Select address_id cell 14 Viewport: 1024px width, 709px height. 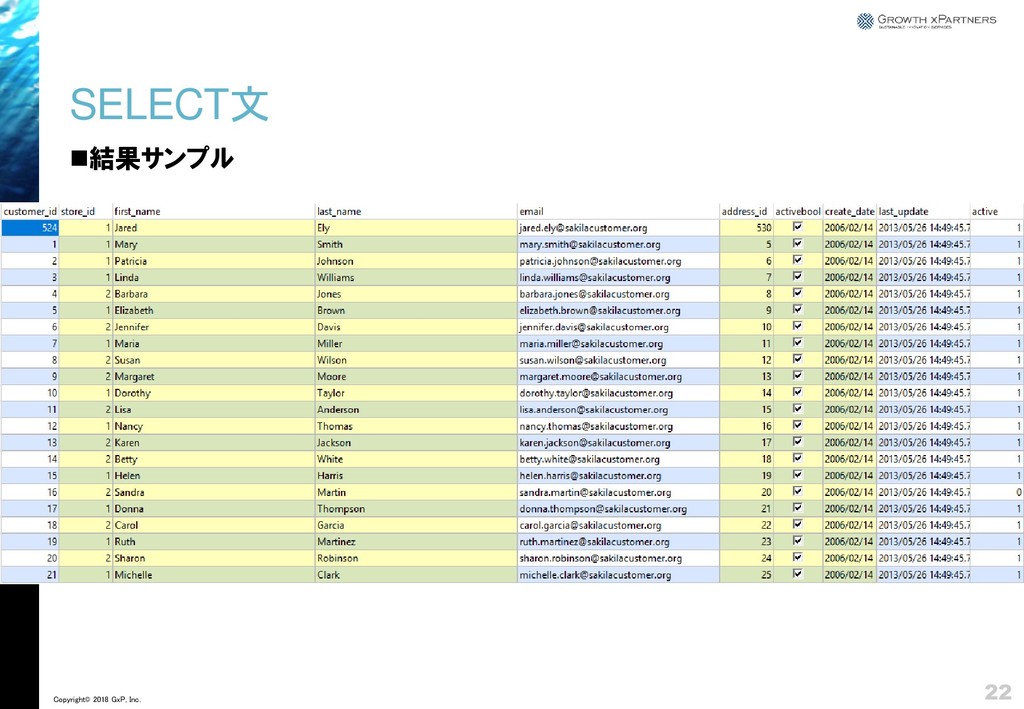746,393
